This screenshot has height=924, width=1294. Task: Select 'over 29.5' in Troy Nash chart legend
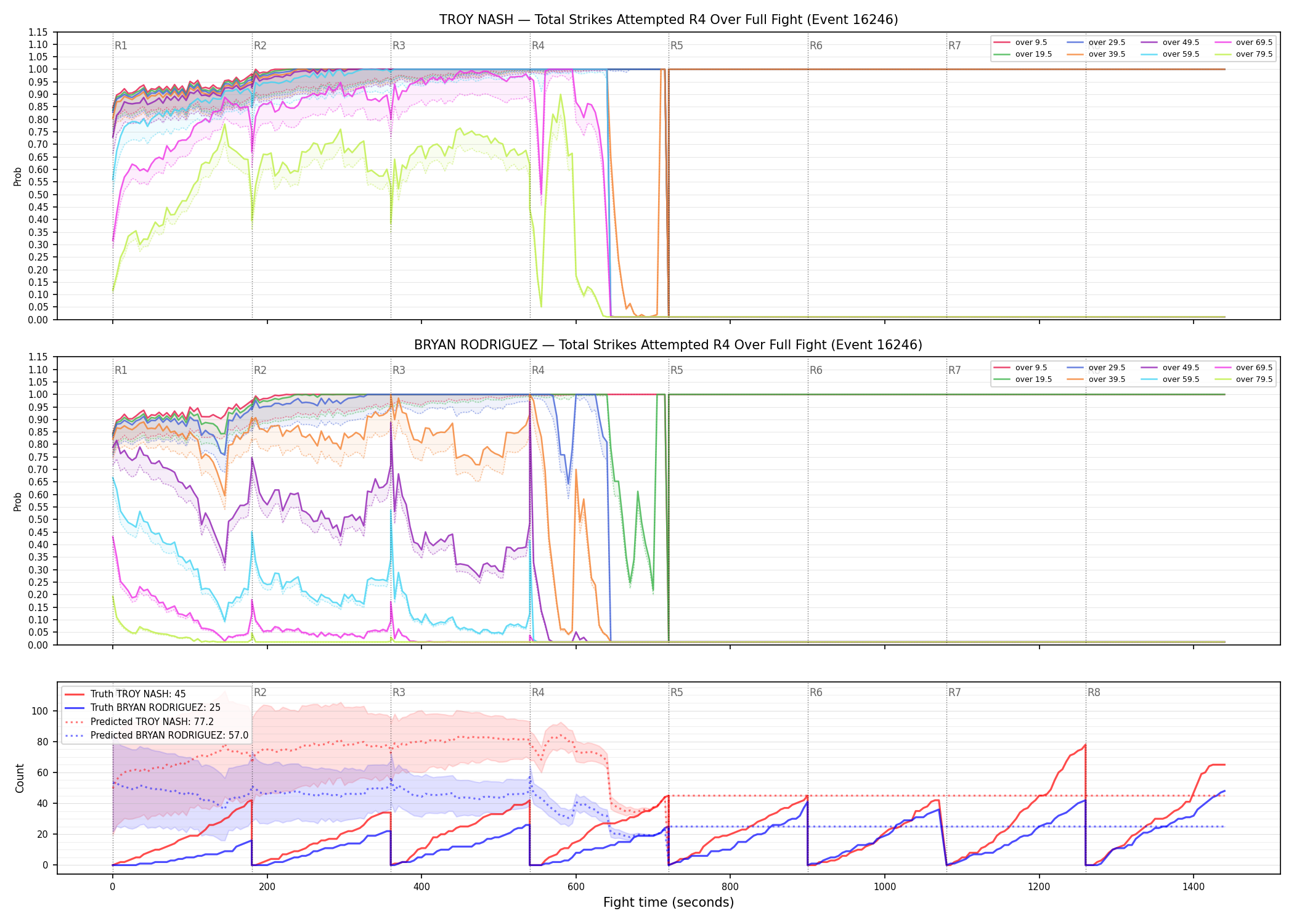coord(1096,43)
